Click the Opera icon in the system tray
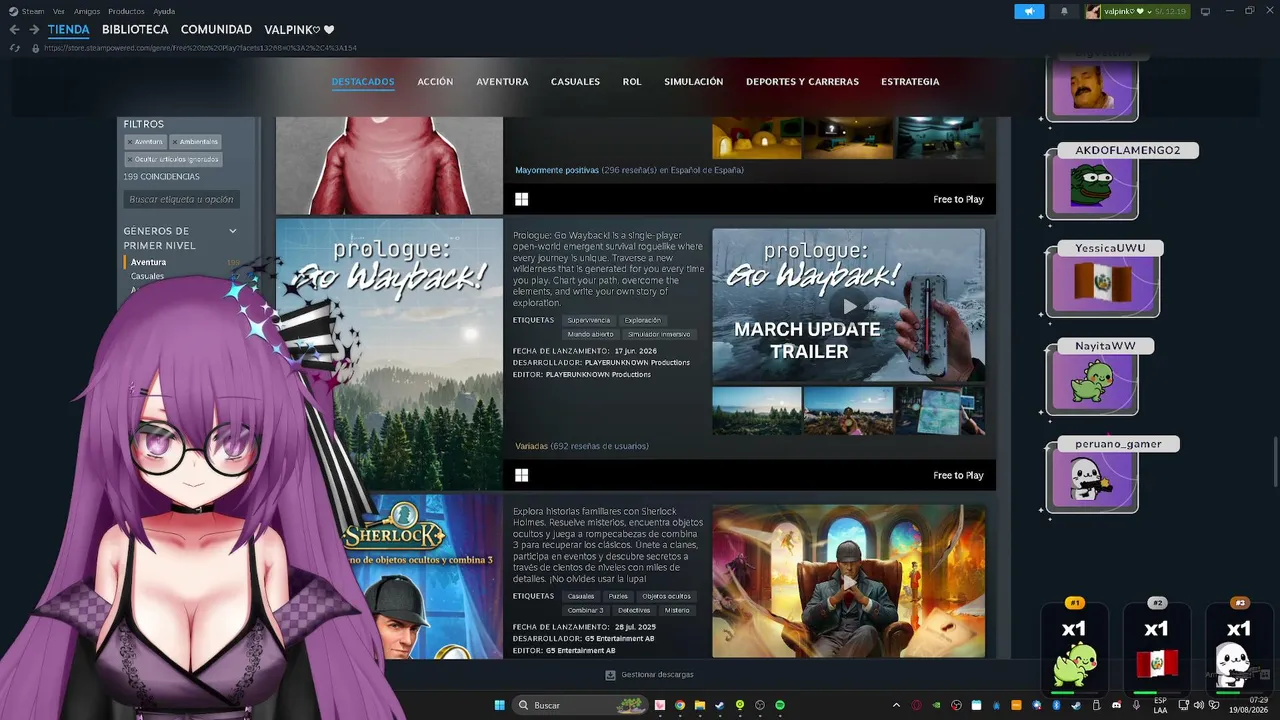1280x720 pixels. (916, 705)
